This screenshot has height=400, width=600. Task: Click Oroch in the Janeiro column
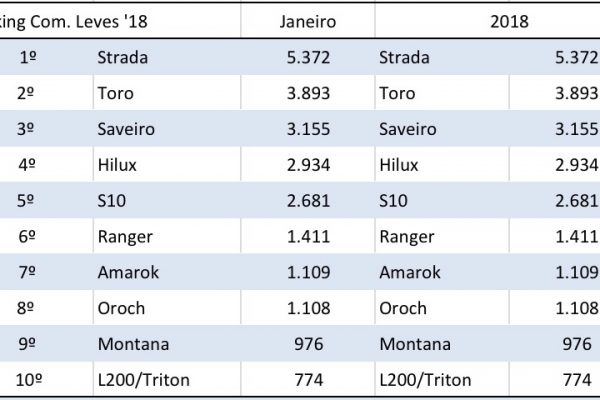click(x=121, y=307)
